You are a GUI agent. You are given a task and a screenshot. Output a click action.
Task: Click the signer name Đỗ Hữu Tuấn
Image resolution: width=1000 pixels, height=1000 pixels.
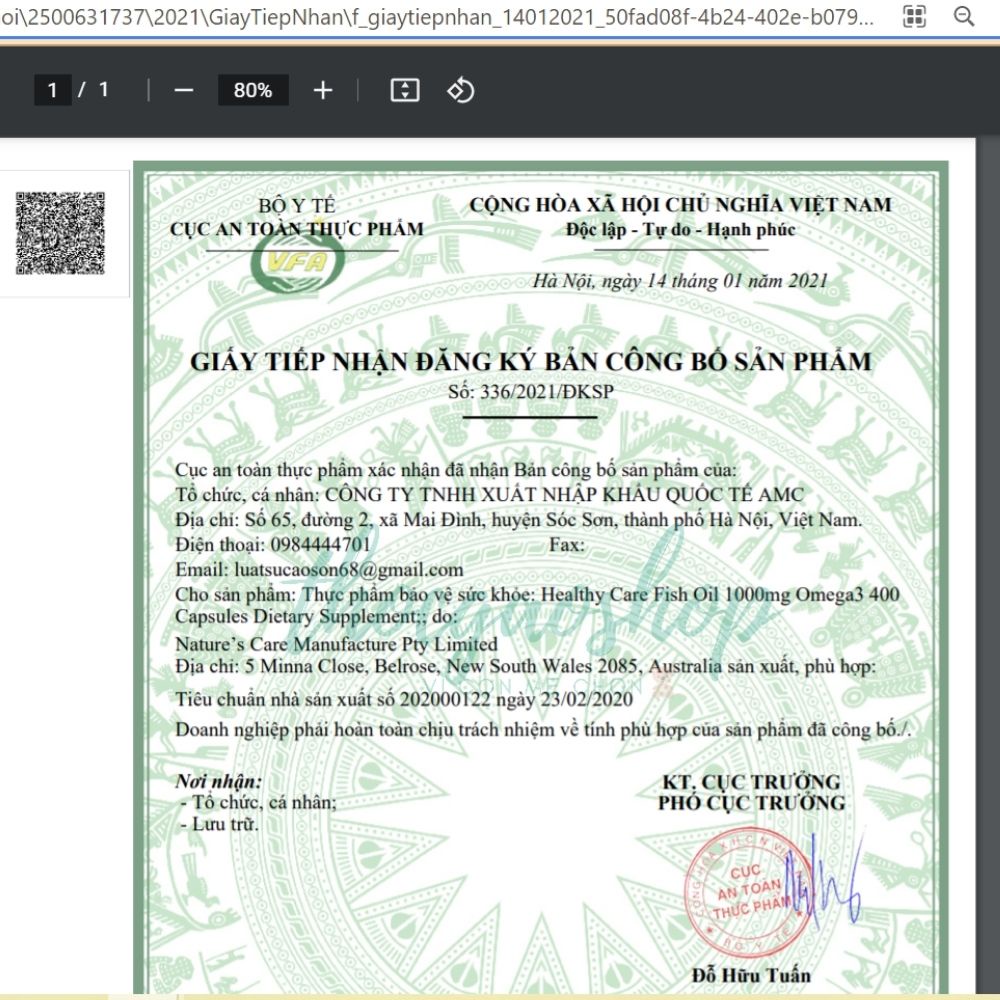pos(751,975)
